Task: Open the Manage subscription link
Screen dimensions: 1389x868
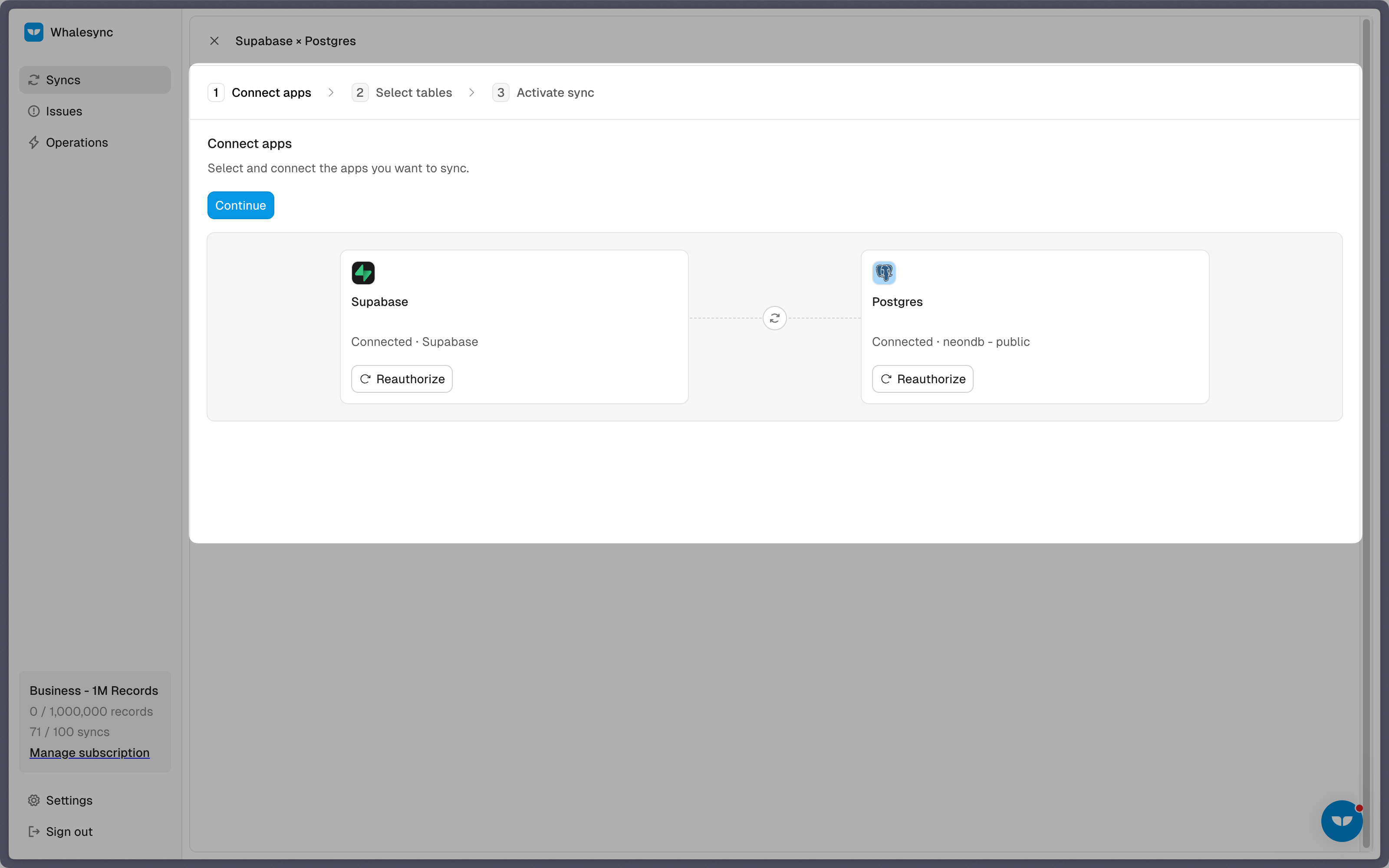Action: [x=89, y=753]
